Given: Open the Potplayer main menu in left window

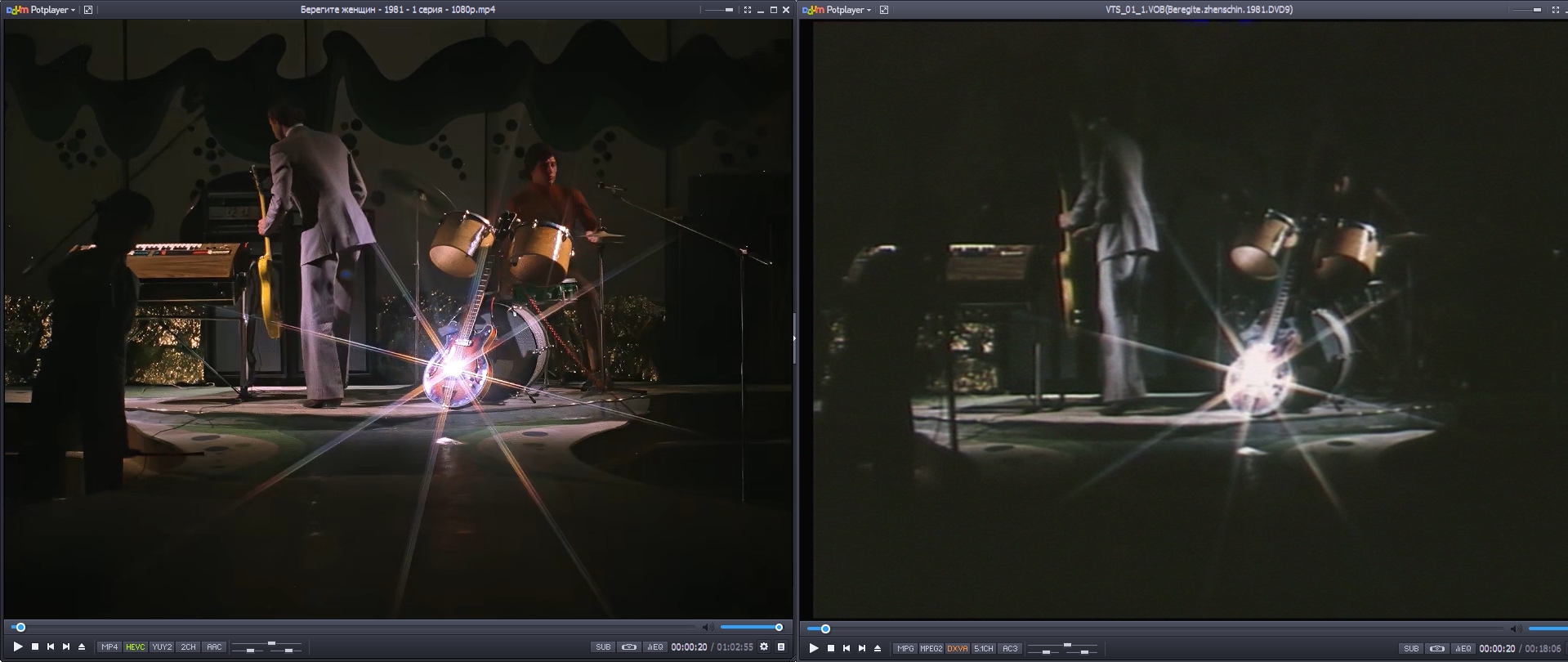Looking at the screenshot, I should [x=41, y=10].
